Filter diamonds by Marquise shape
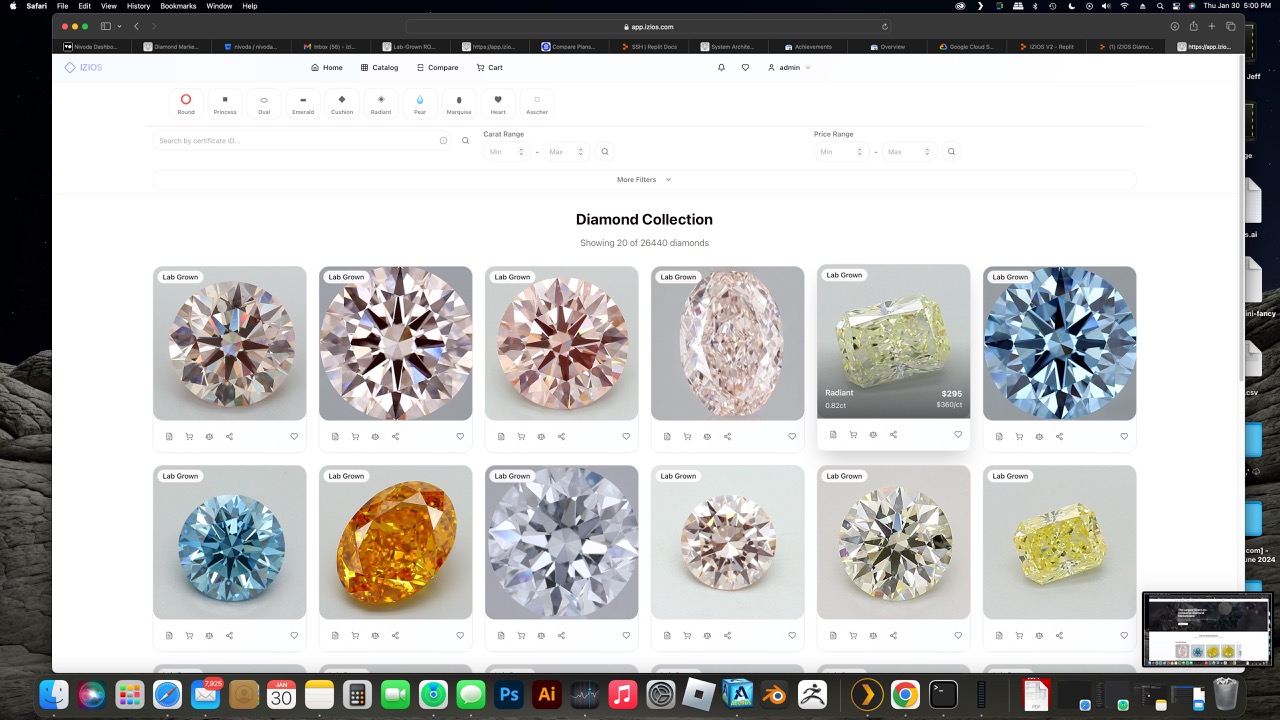This screenshot has height=720, width=1280. point(459,103)
